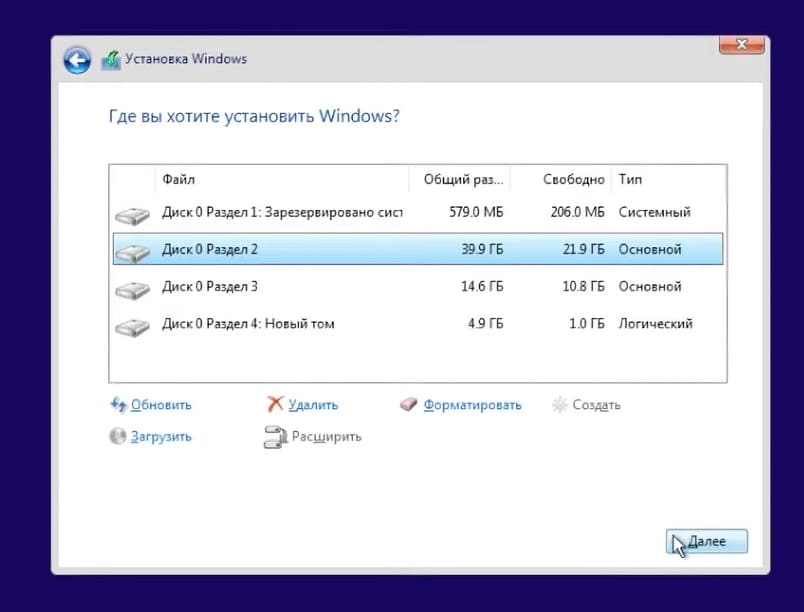Refresh the list via Обновить link

(x=161, y=405)
